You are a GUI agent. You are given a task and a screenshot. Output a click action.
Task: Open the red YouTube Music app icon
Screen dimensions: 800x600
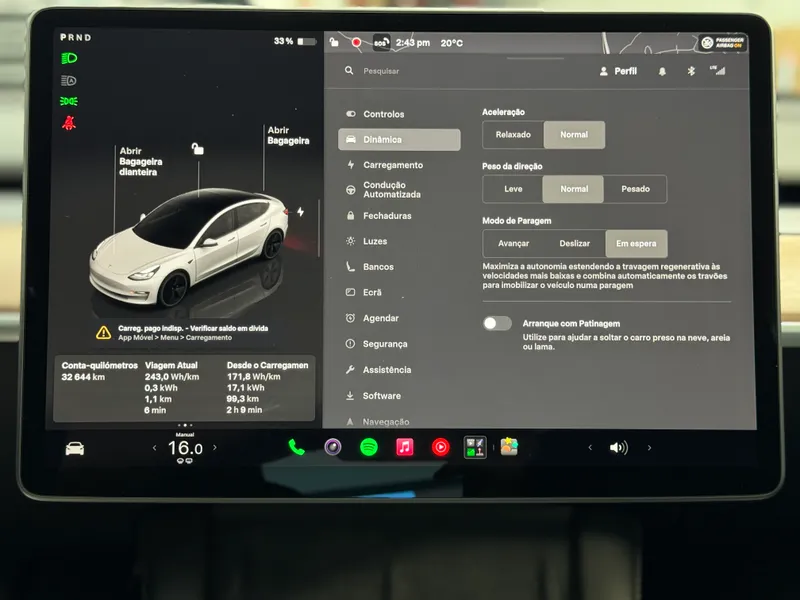point(440,447)
